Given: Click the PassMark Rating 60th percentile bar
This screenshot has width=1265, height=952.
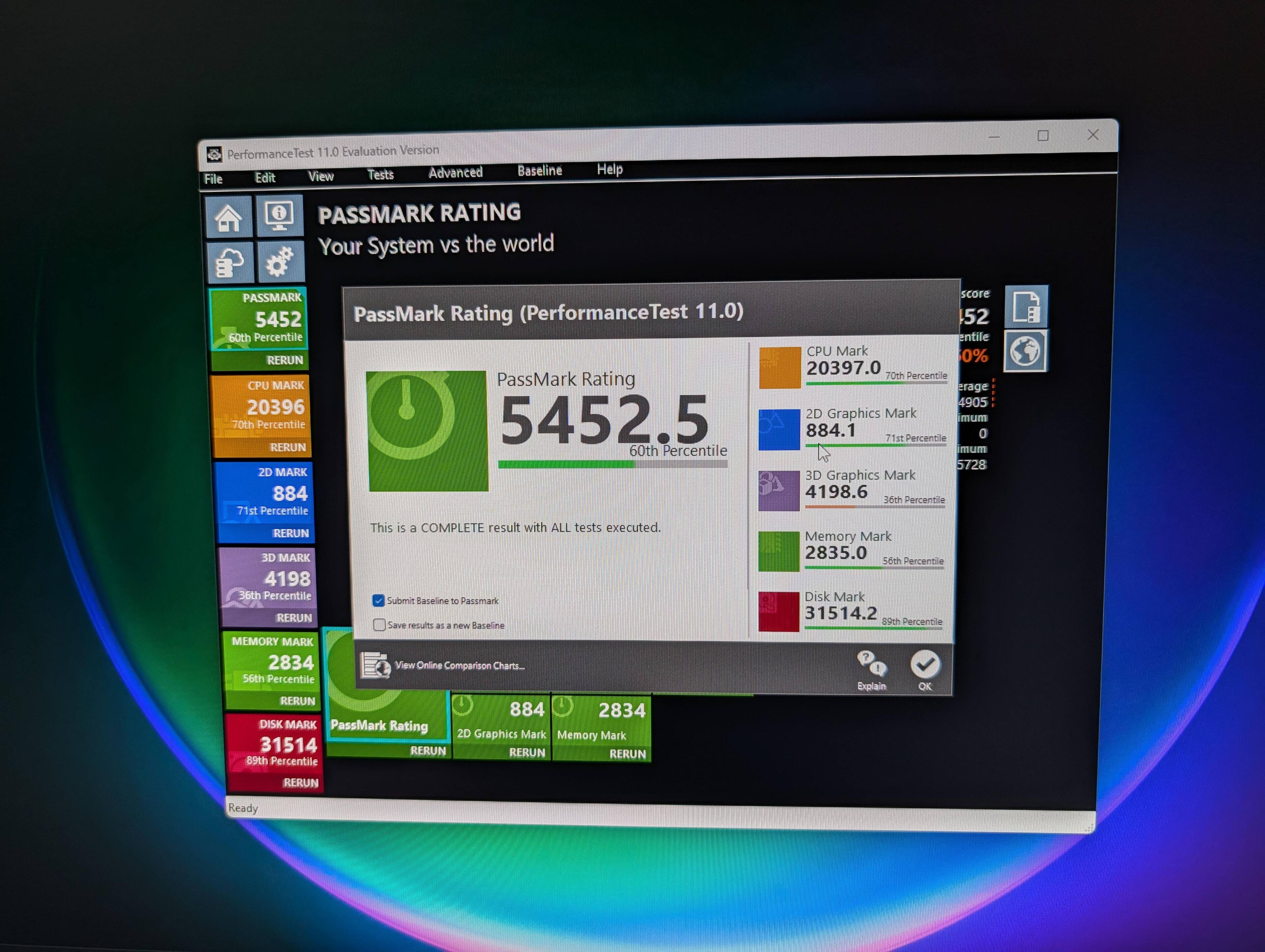Looking at the screenshot, I should tap(612, 465).
